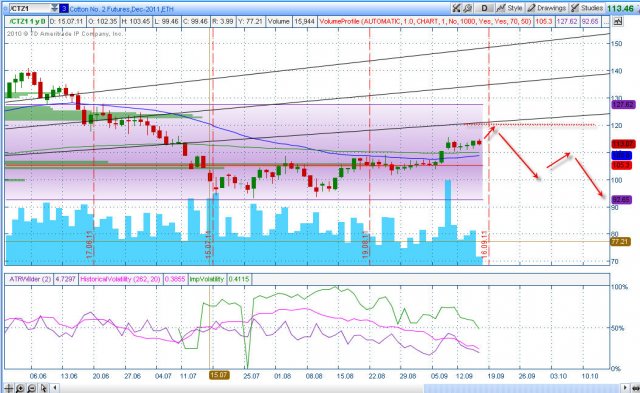Open the symbol history dropdown arrow

(55, 8)
